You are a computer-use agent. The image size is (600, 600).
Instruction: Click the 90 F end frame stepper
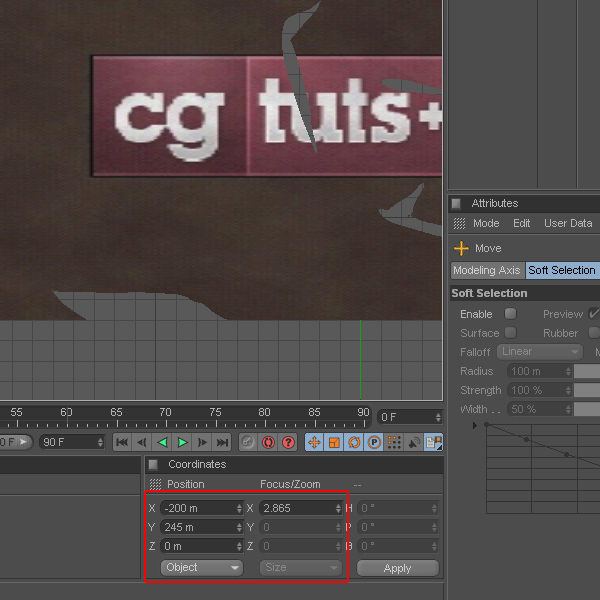click(x=100, y=443)
